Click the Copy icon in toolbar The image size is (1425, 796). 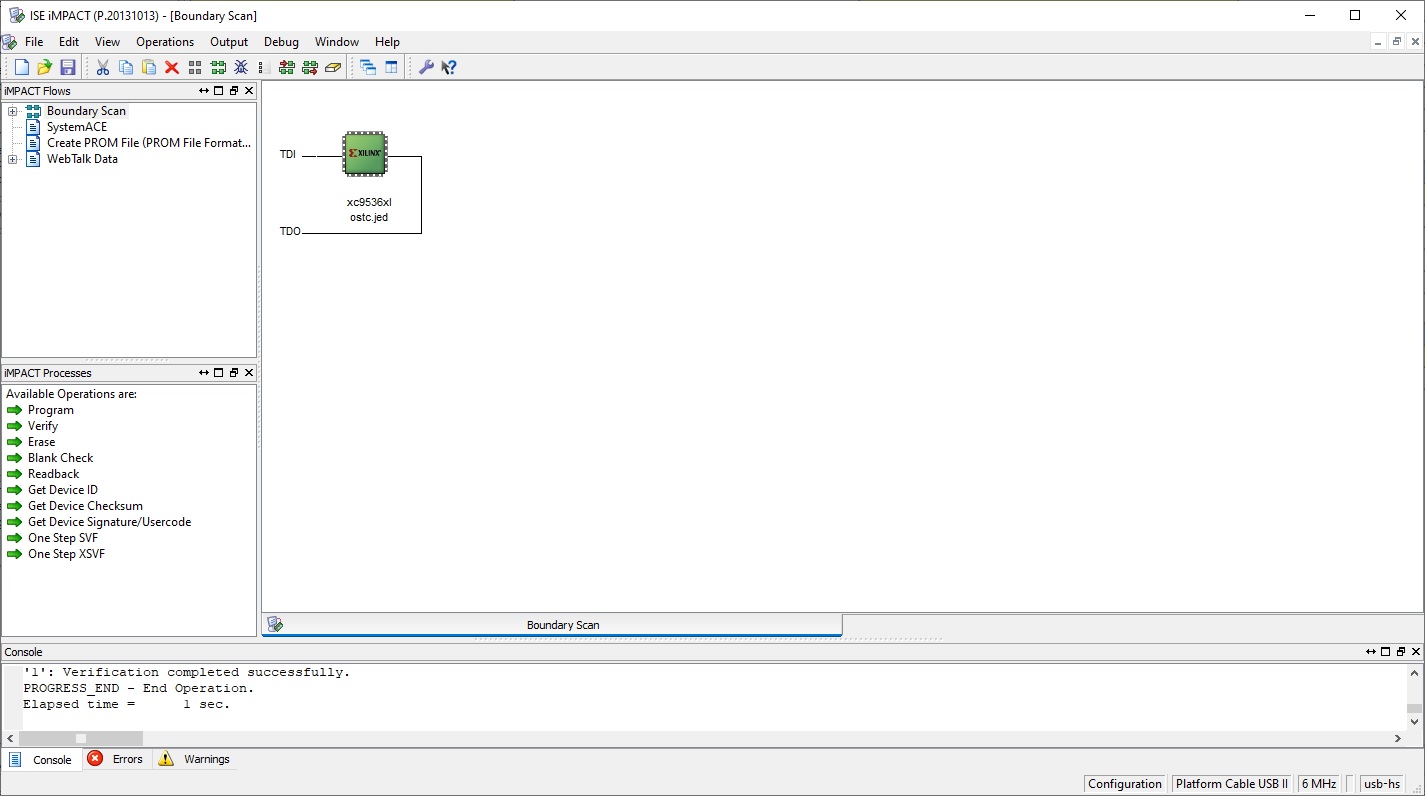(126, 67)
